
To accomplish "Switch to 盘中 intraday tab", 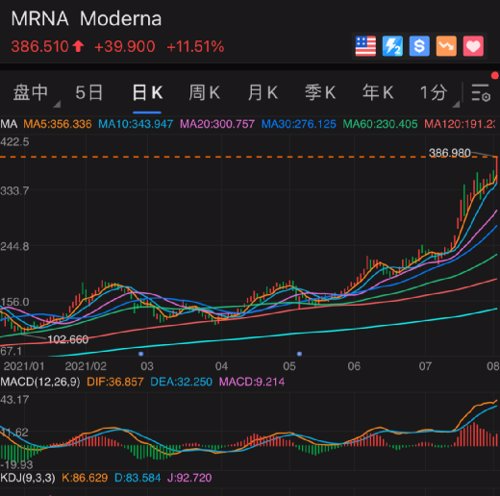I will pos(30,93).
